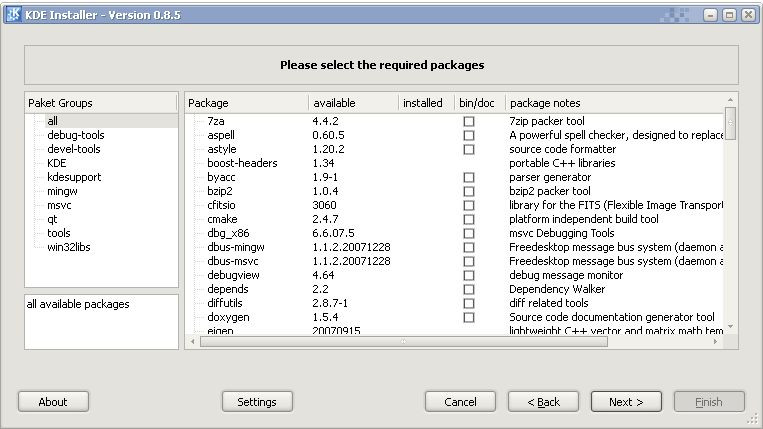Open the KDE package group

click(56, 163)
